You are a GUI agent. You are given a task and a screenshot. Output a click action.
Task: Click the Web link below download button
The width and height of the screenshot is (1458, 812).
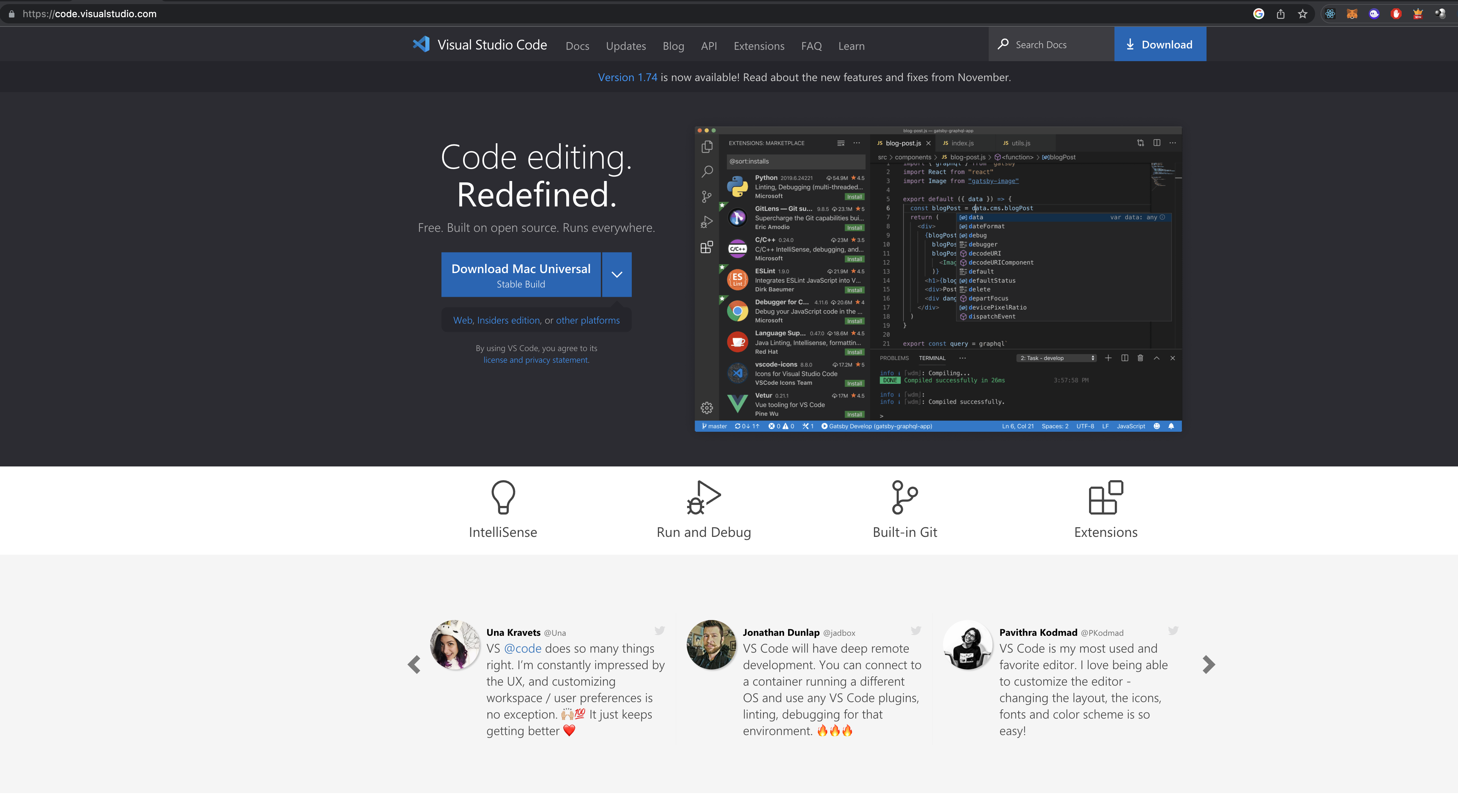[x=462, y=320]
